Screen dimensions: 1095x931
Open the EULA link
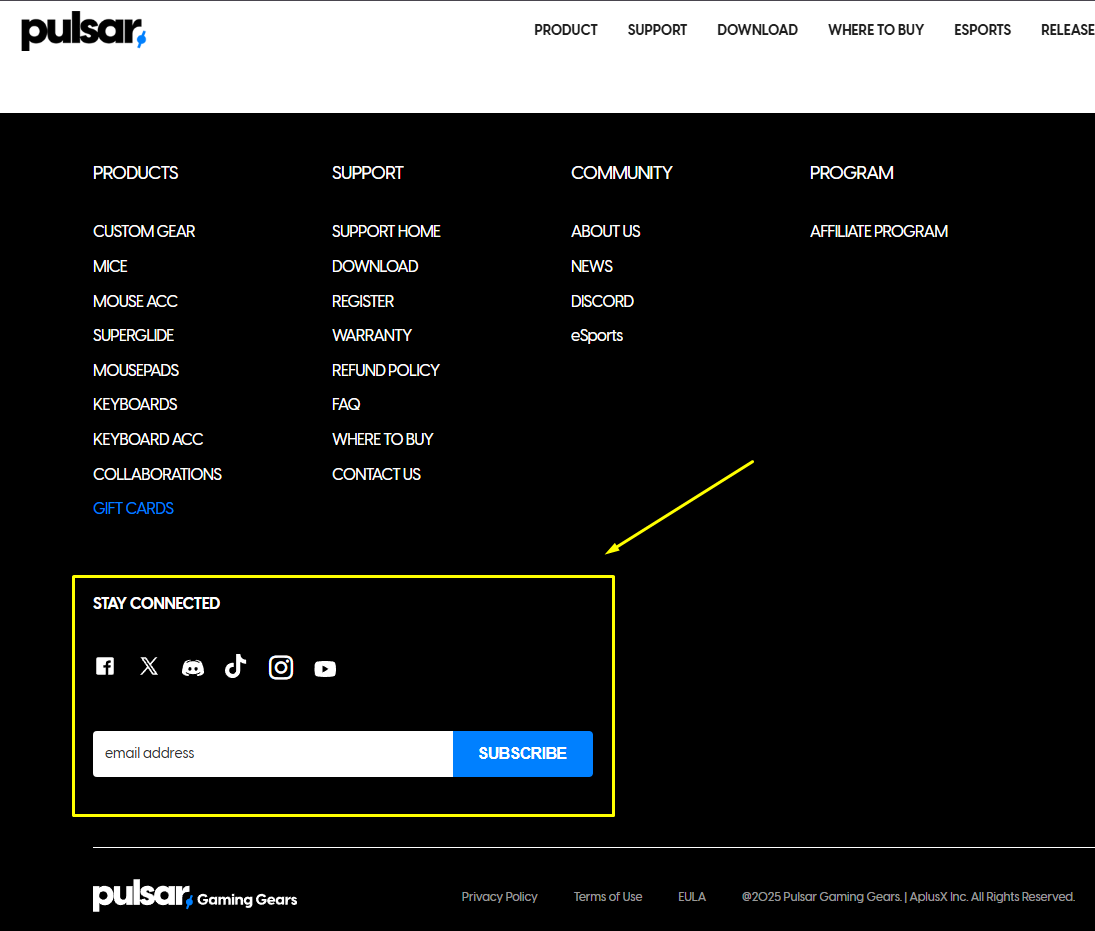tap(692, 897)
